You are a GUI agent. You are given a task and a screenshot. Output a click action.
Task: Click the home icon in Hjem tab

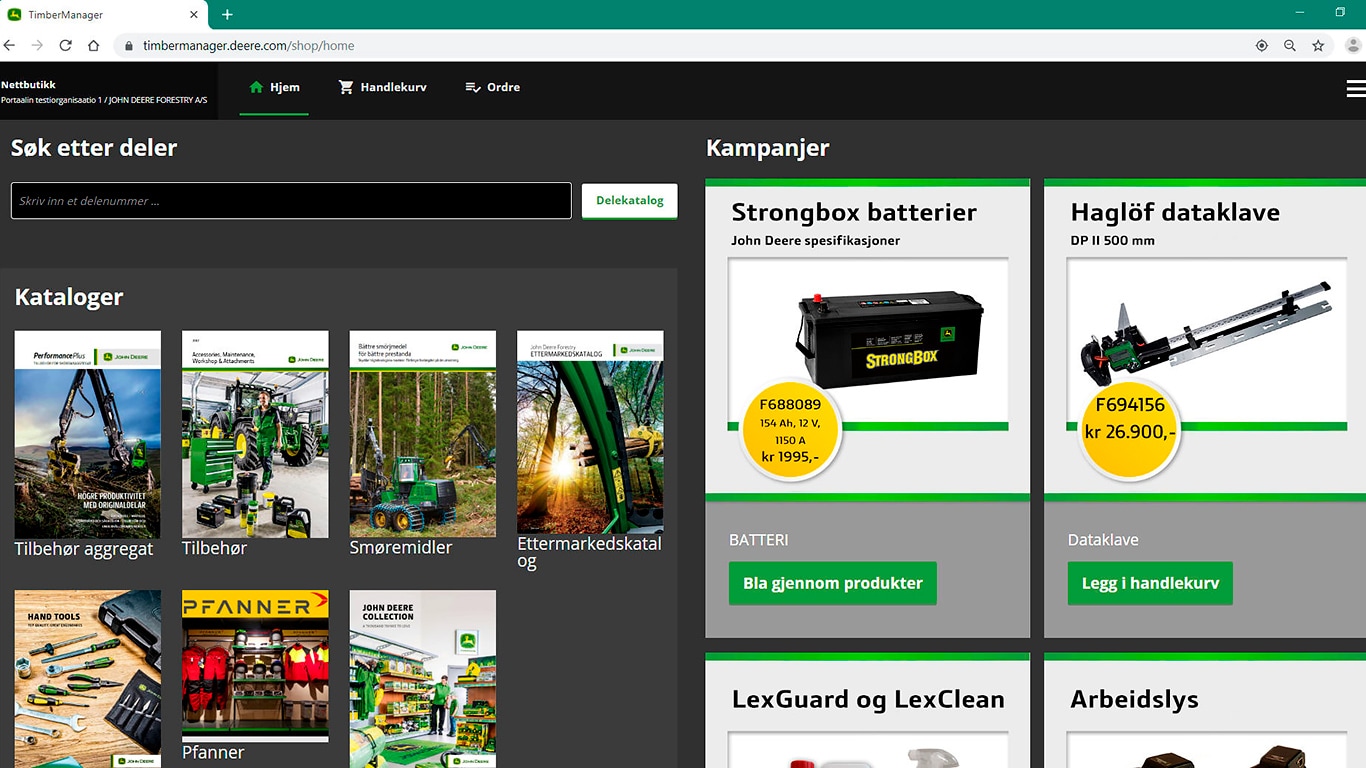click(x=256, y=87)
